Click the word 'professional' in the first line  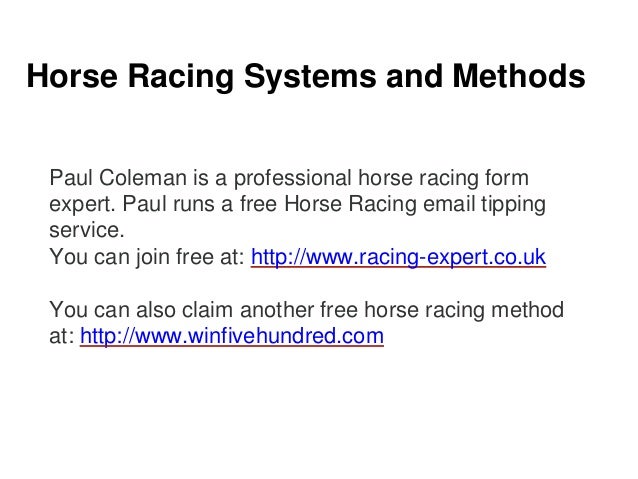pyautogui.click(x=292, y=179)
